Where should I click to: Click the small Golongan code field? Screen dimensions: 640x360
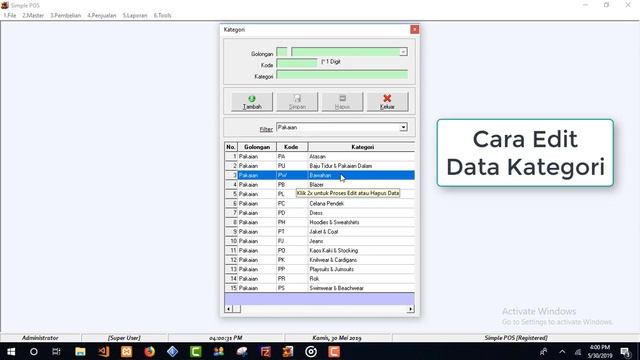(x=282, y=52)
